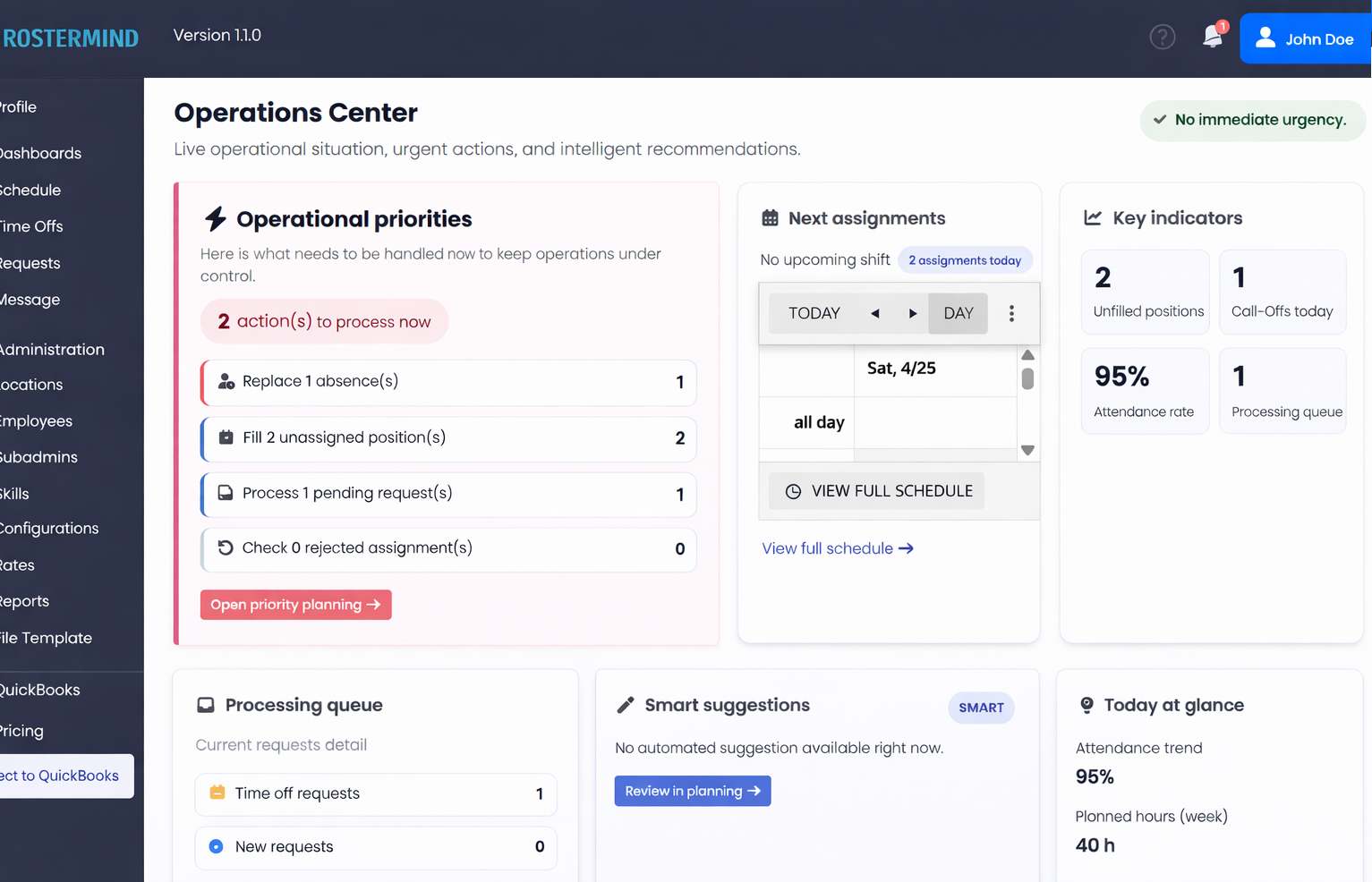Viewport: 1372px width, 882px height.
Task: Click the person icon on Replace 1 absence(s)
Action: 226,380
